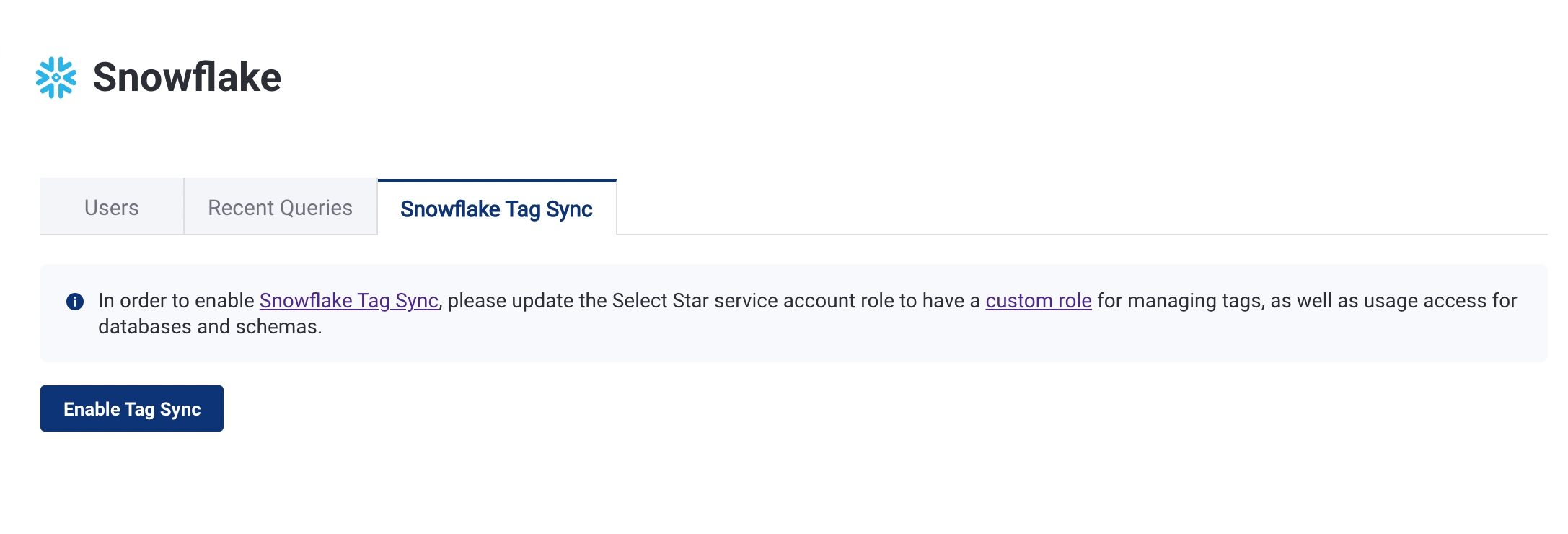Screen dimensions: 1568x534
Task: Switch to the Recent Queries tab
Action: (280, 208)
